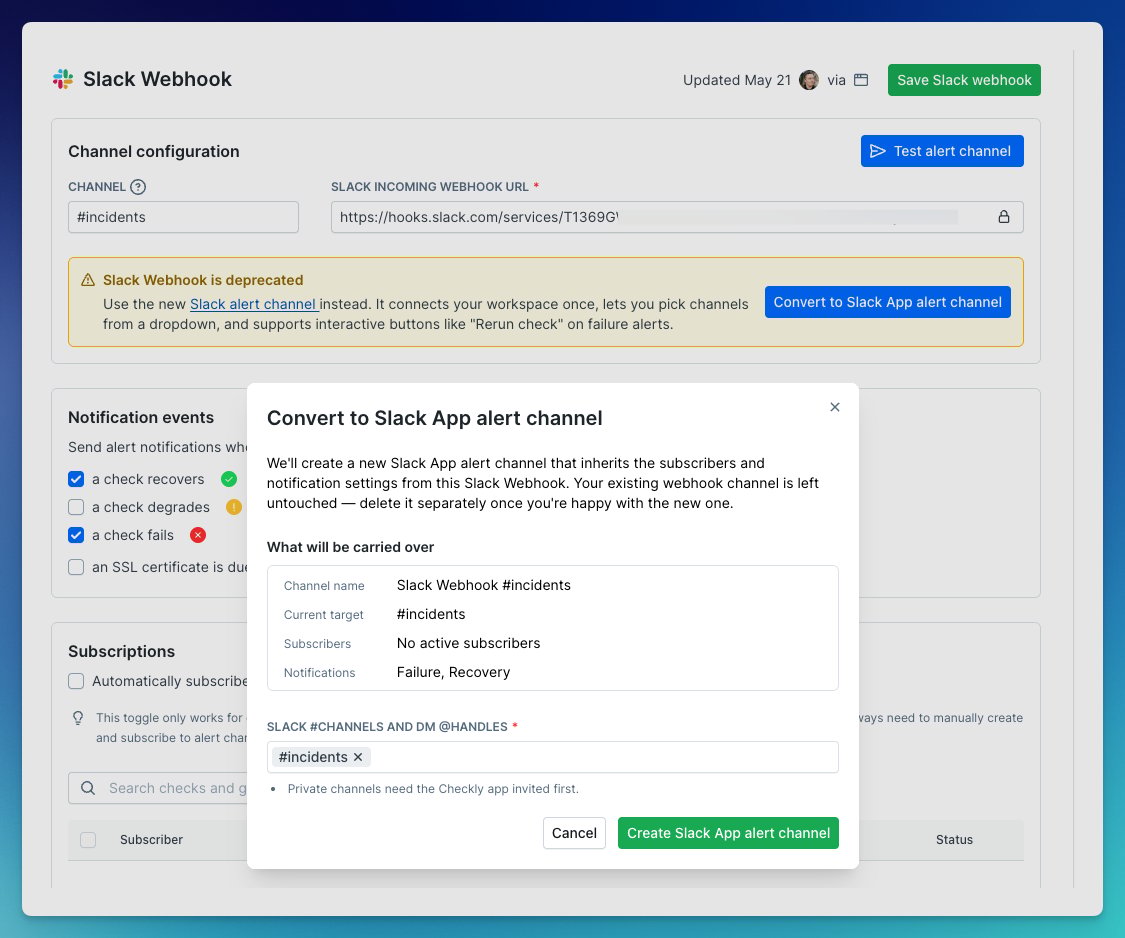The height and width of the screenshot is (938, 1125).
Task: Click Test alert channel button
Action: pos(942,151)
